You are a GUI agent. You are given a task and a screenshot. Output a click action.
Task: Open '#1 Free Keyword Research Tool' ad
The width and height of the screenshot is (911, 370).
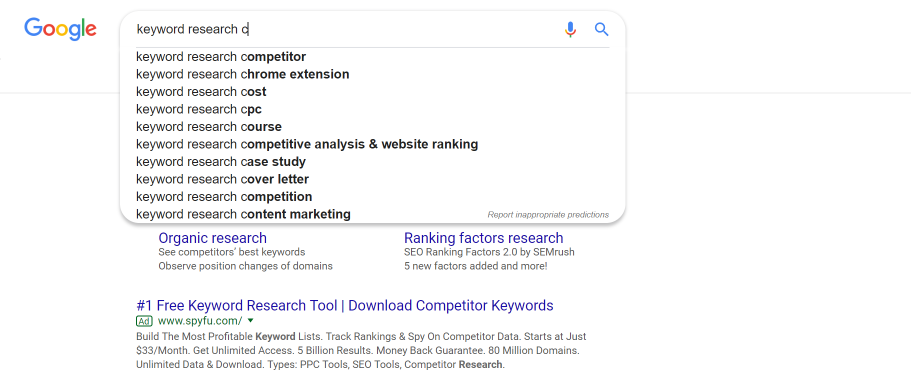pyautogui.click(x=345, y=306)
